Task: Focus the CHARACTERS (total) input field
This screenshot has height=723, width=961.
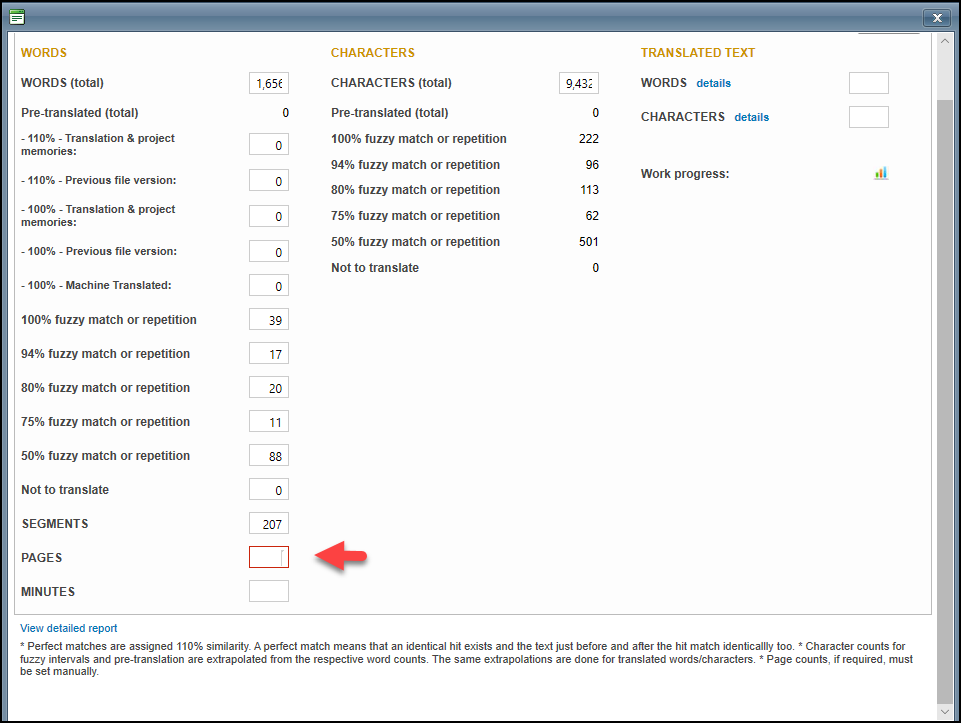Action: click(x=578, y=84)
